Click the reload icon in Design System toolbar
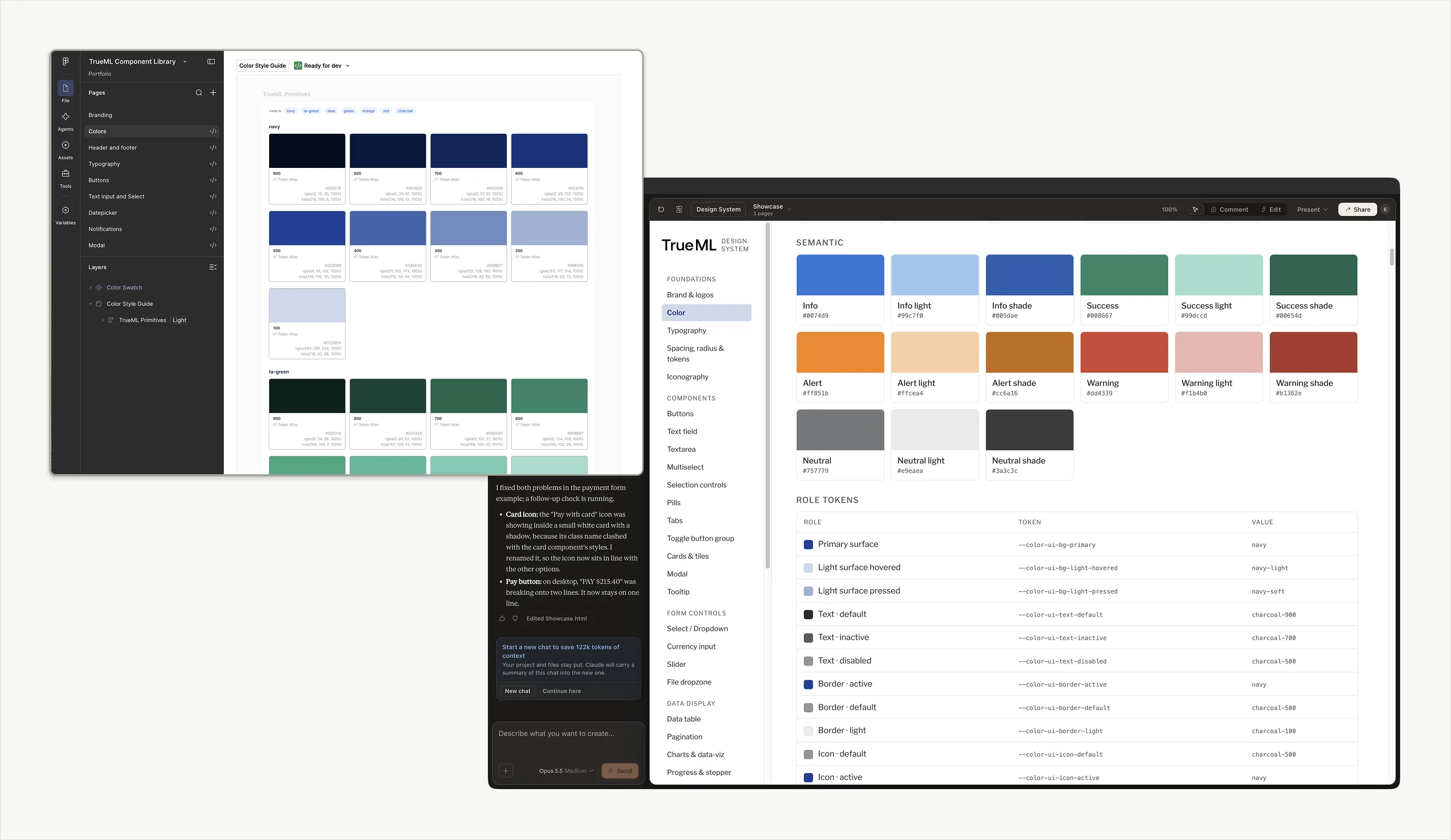This screenshot has width=1451, height=840. (661, 210)
